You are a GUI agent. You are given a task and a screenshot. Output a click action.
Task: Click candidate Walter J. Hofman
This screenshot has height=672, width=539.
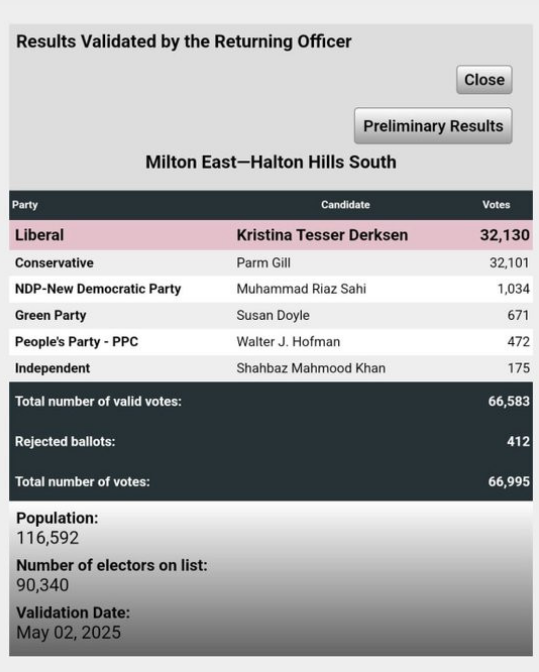click(x=288, y=342)
